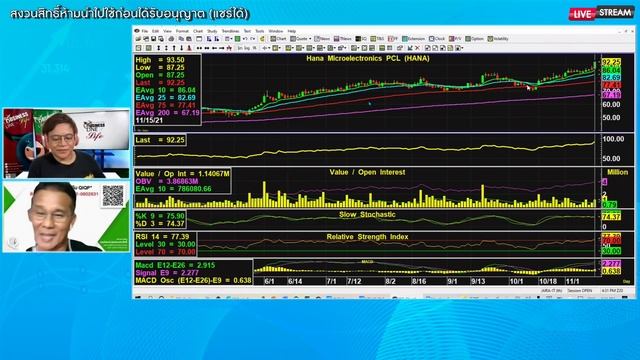This screenshot has width=640, height=360.
Task: Click the 6/14 date axis marker
Action: 295,281
